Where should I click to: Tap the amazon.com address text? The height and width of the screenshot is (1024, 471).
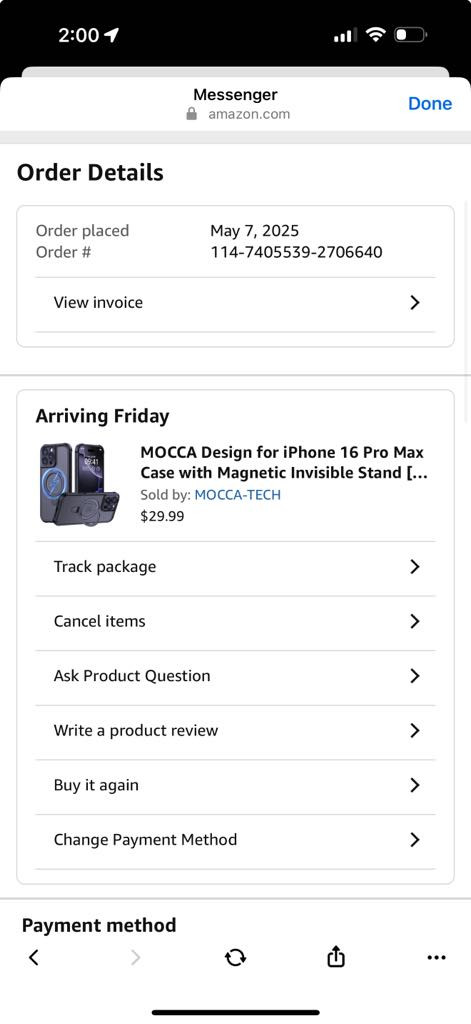tap(249, 114)
